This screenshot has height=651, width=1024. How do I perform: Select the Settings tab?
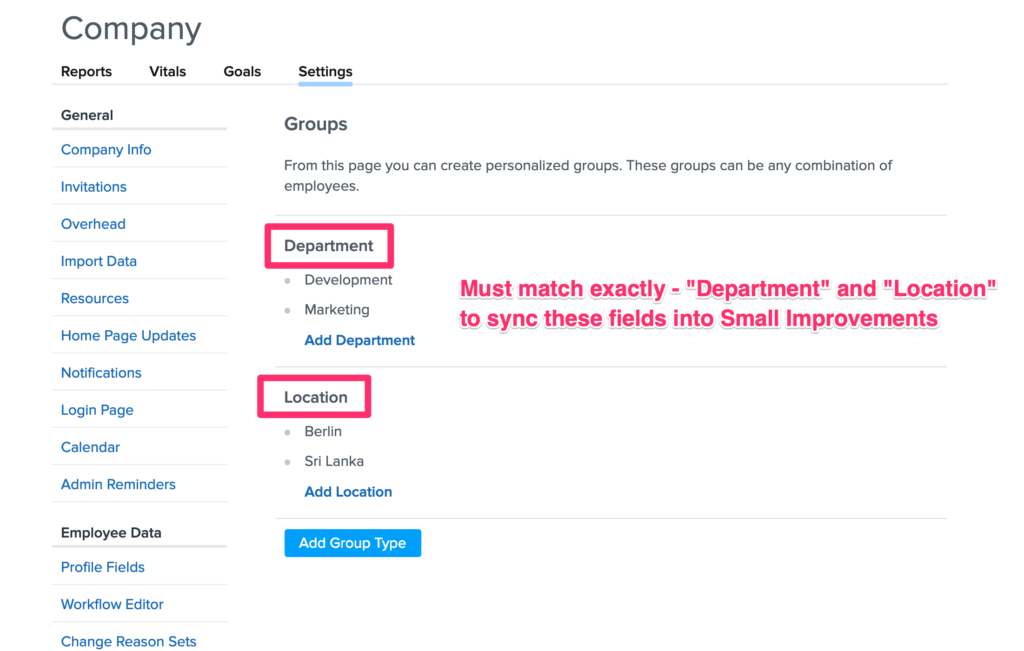(x=325, y=72)
